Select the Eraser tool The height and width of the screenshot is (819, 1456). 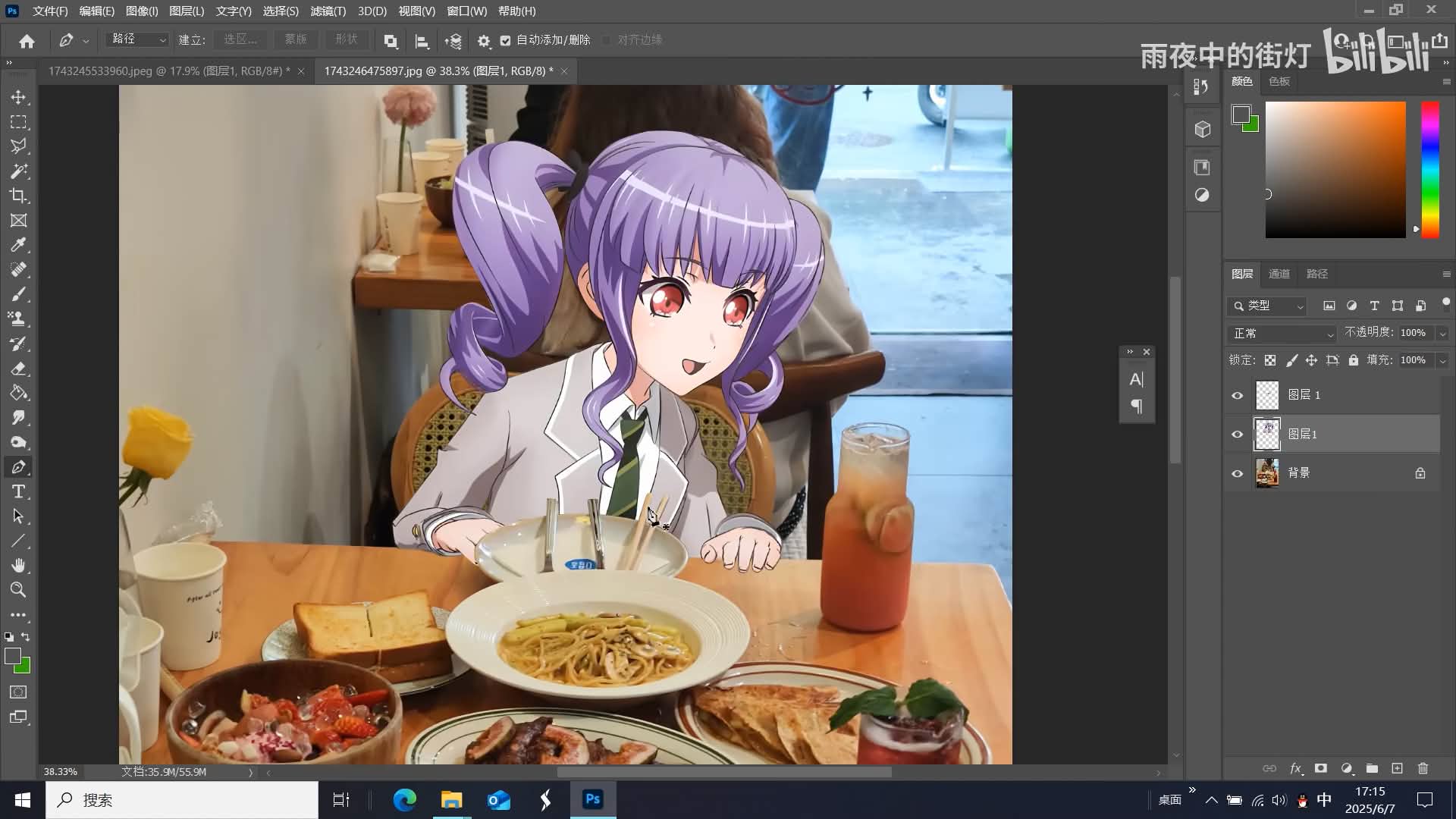pyautogui.click(x=18, y=369)
